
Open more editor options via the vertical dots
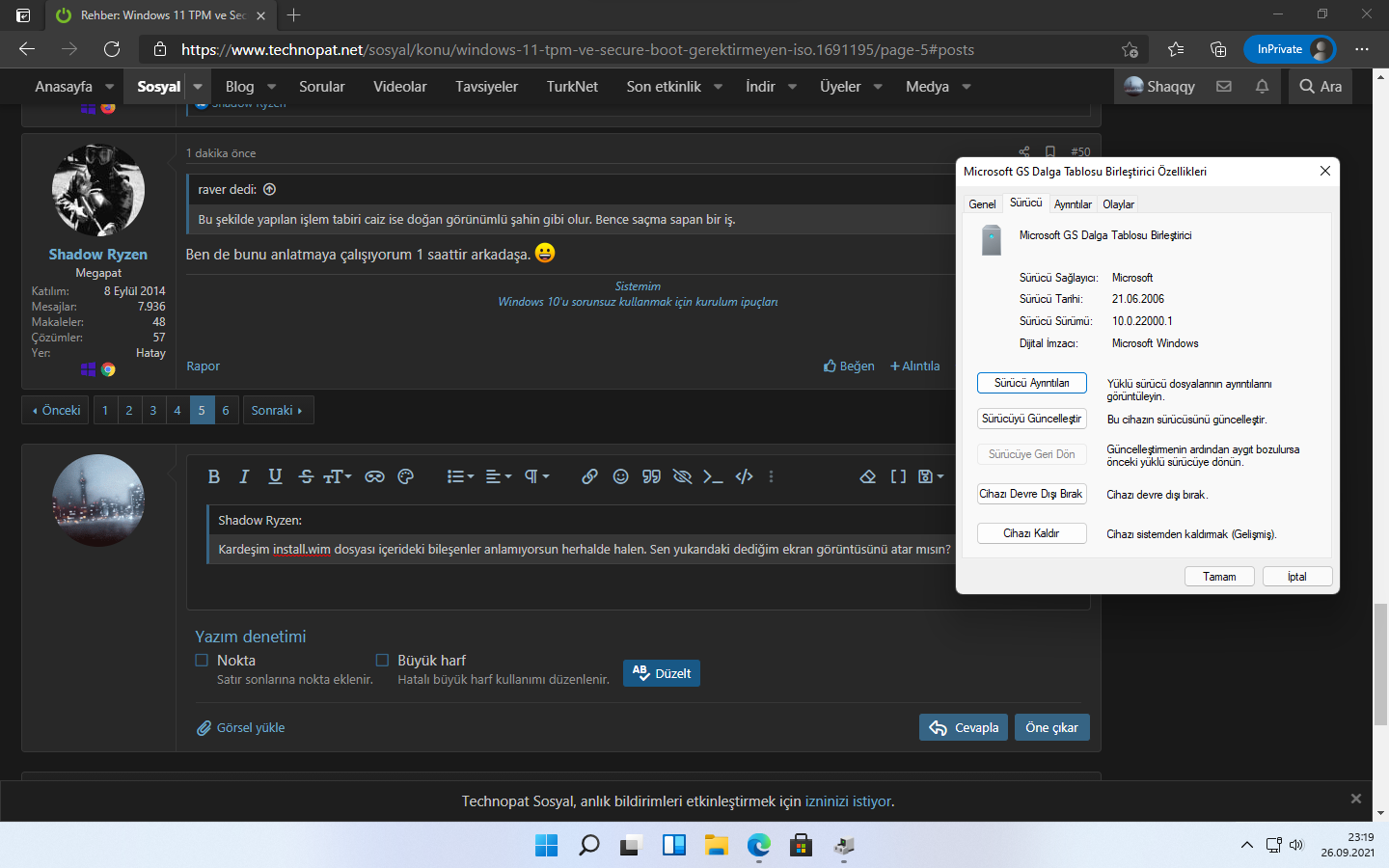pyautogui.click(x=771, y=476)
